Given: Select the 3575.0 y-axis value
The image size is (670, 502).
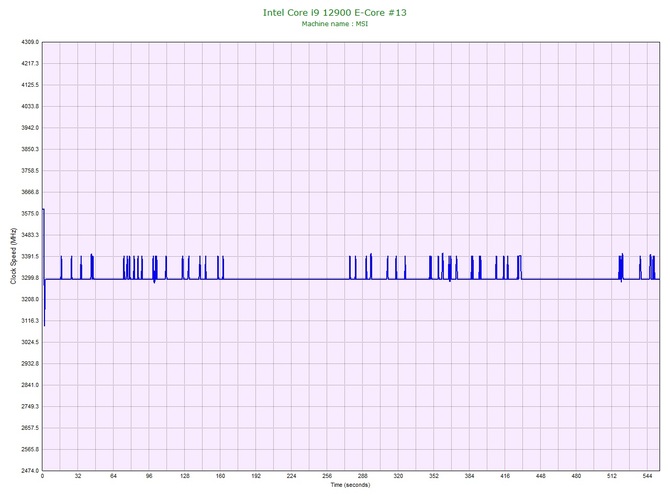Looking at the screenshot, I should coord(30,213).
